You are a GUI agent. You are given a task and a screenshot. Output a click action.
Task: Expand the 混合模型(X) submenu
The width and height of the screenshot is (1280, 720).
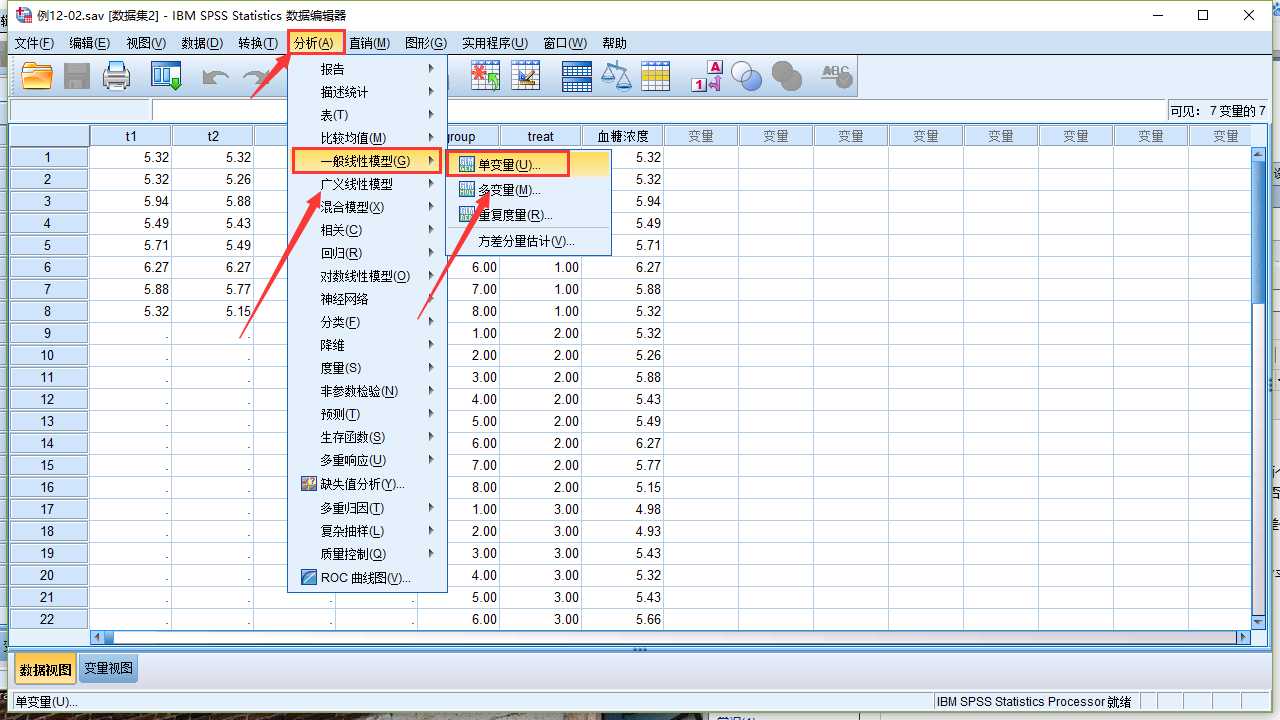(x=367, y=207)
